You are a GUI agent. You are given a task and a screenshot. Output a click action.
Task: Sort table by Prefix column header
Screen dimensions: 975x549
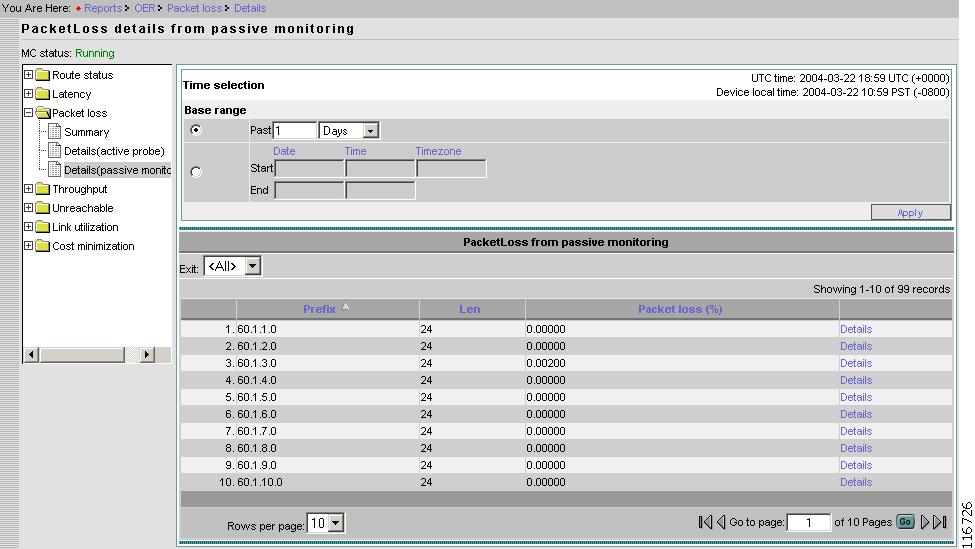tap(319, 309)
